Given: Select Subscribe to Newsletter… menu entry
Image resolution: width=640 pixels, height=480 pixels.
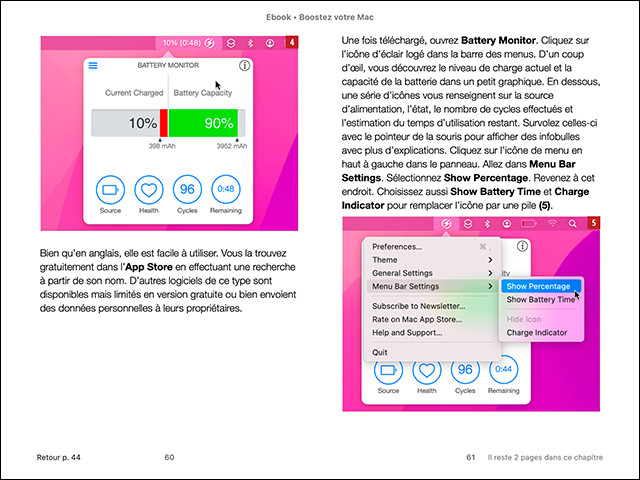Looking at the screenshot, I should click(430, 305).
